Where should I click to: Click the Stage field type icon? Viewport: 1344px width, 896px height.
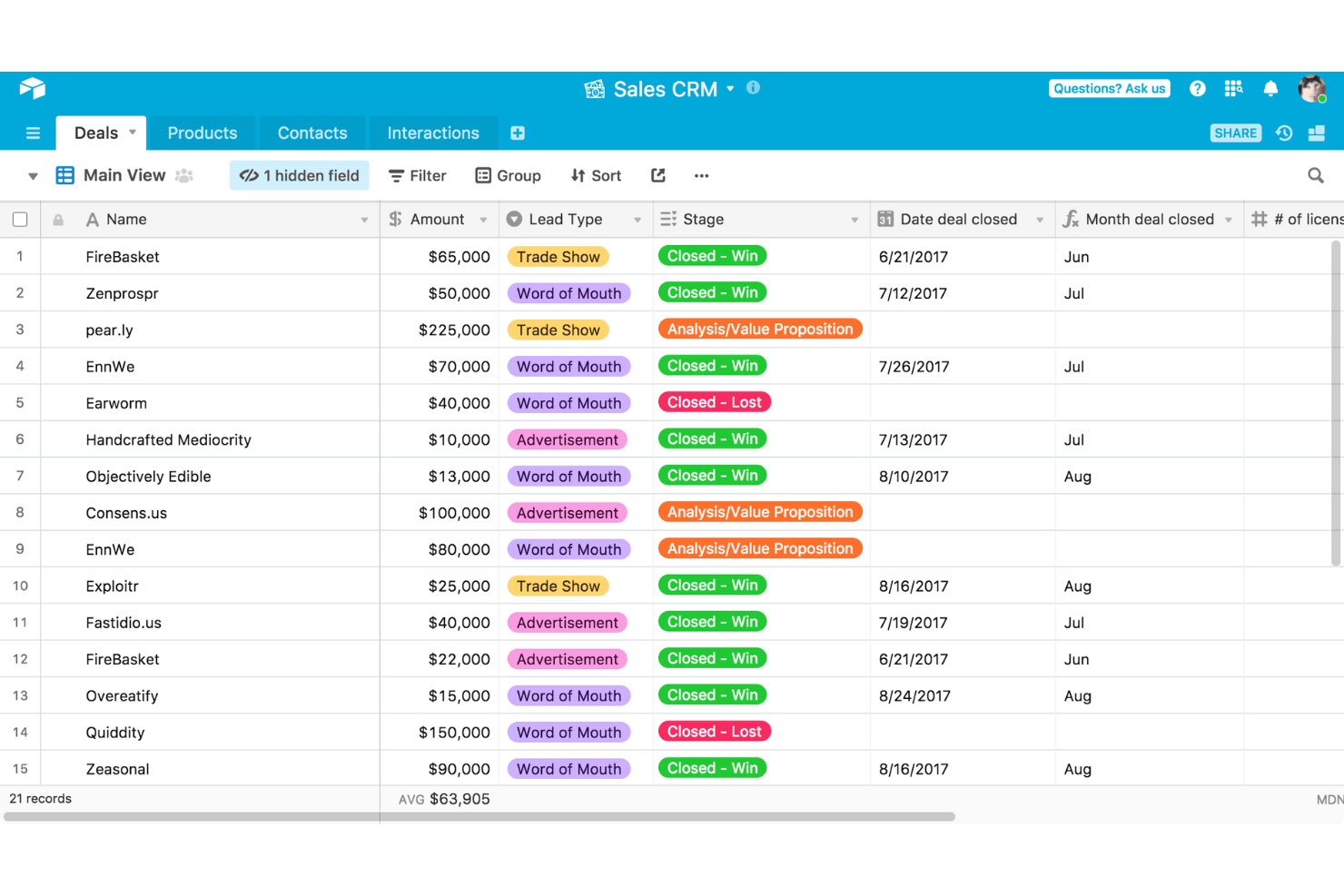point(668,219)
